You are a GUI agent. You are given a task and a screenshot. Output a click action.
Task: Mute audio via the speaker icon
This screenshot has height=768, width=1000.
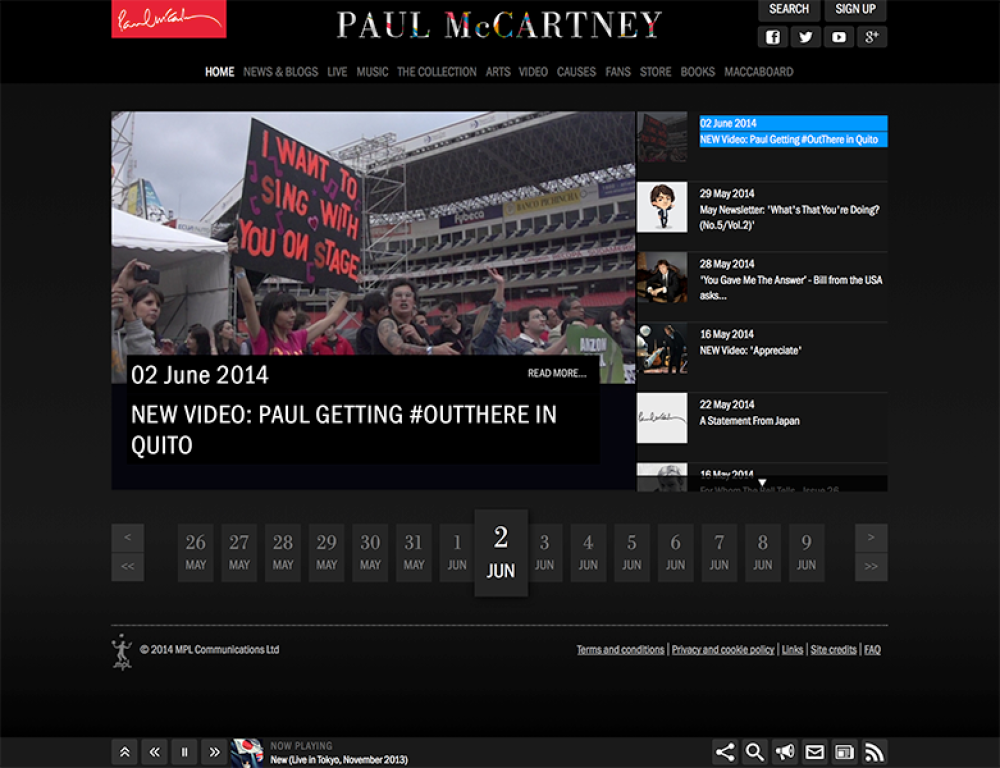785,751
